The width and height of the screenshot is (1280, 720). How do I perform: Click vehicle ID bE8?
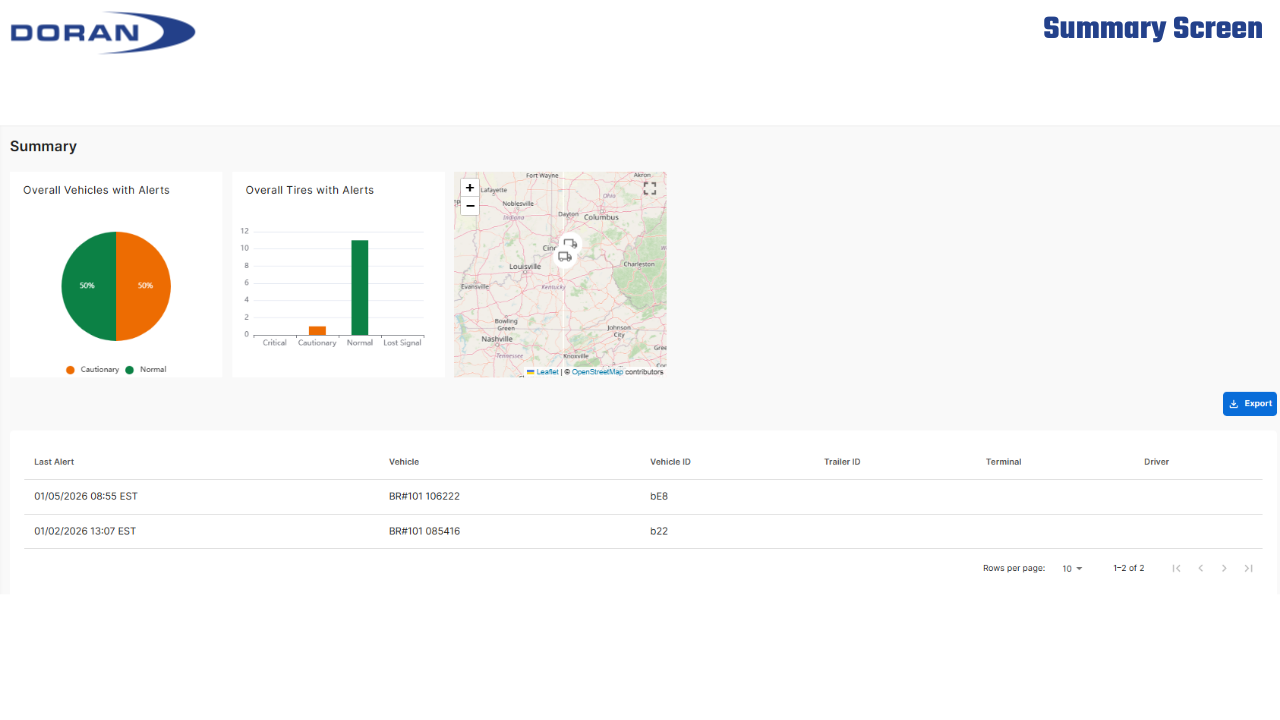pos(659,496)
